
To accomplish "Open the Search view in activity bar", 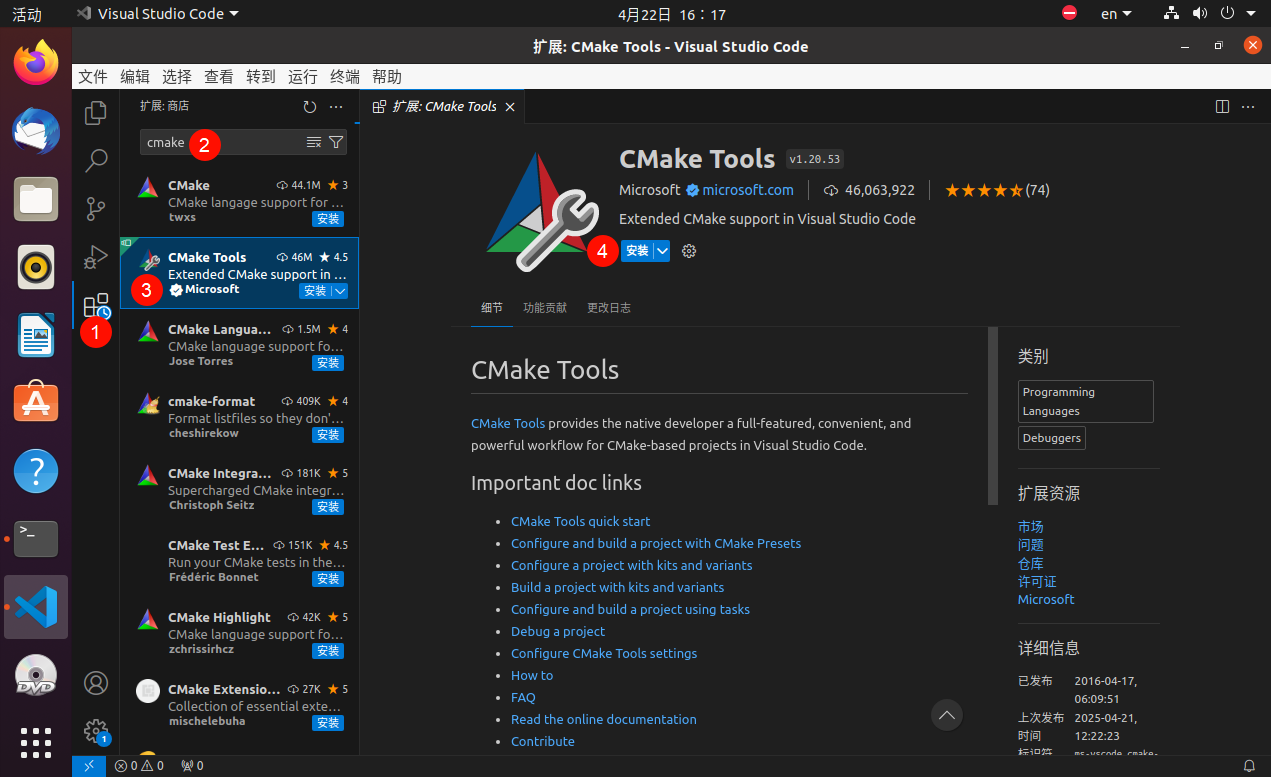I will 96,160.
